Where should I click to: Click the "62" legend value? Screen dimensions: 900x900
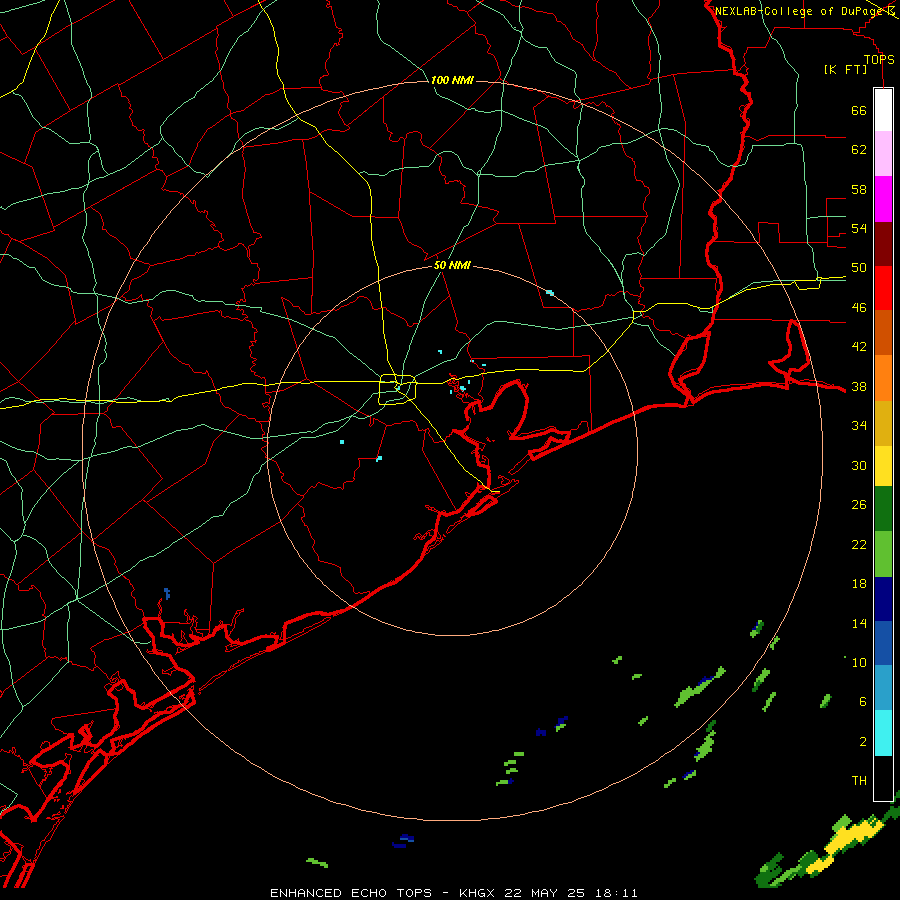[x=859, y=149]
